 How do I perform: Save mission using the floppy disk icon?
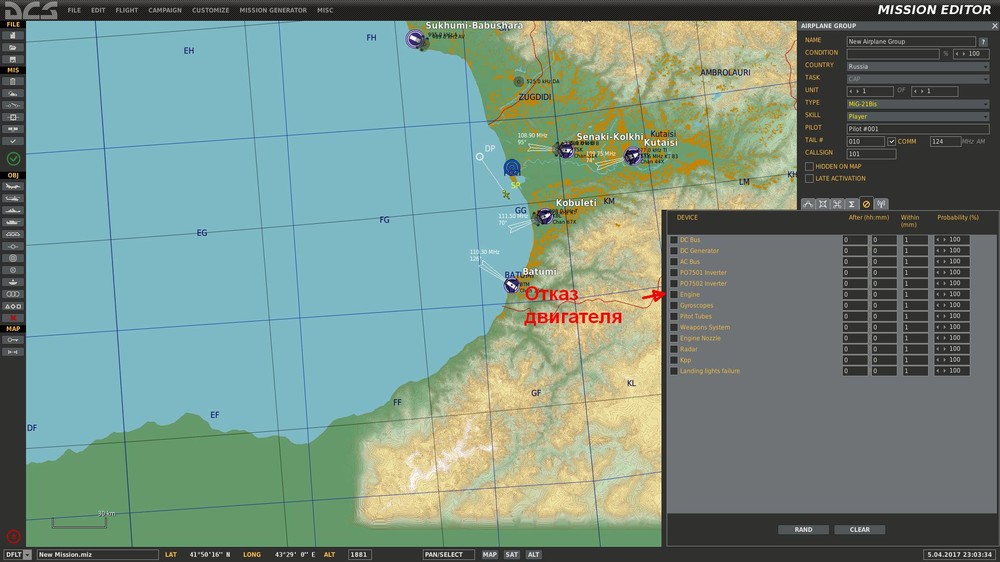point(13,59)
